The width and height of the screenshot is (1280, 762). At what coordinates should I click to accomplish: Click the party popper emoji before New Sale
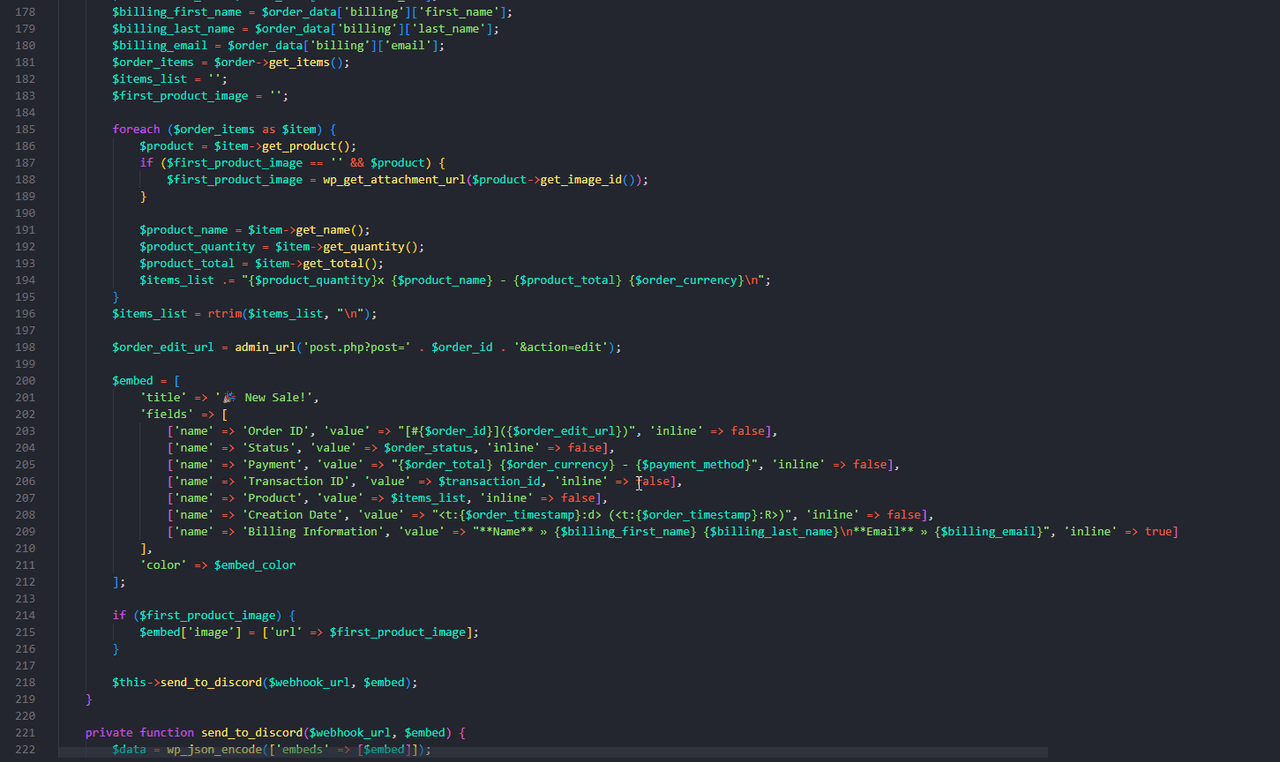(x=230, y=397)
